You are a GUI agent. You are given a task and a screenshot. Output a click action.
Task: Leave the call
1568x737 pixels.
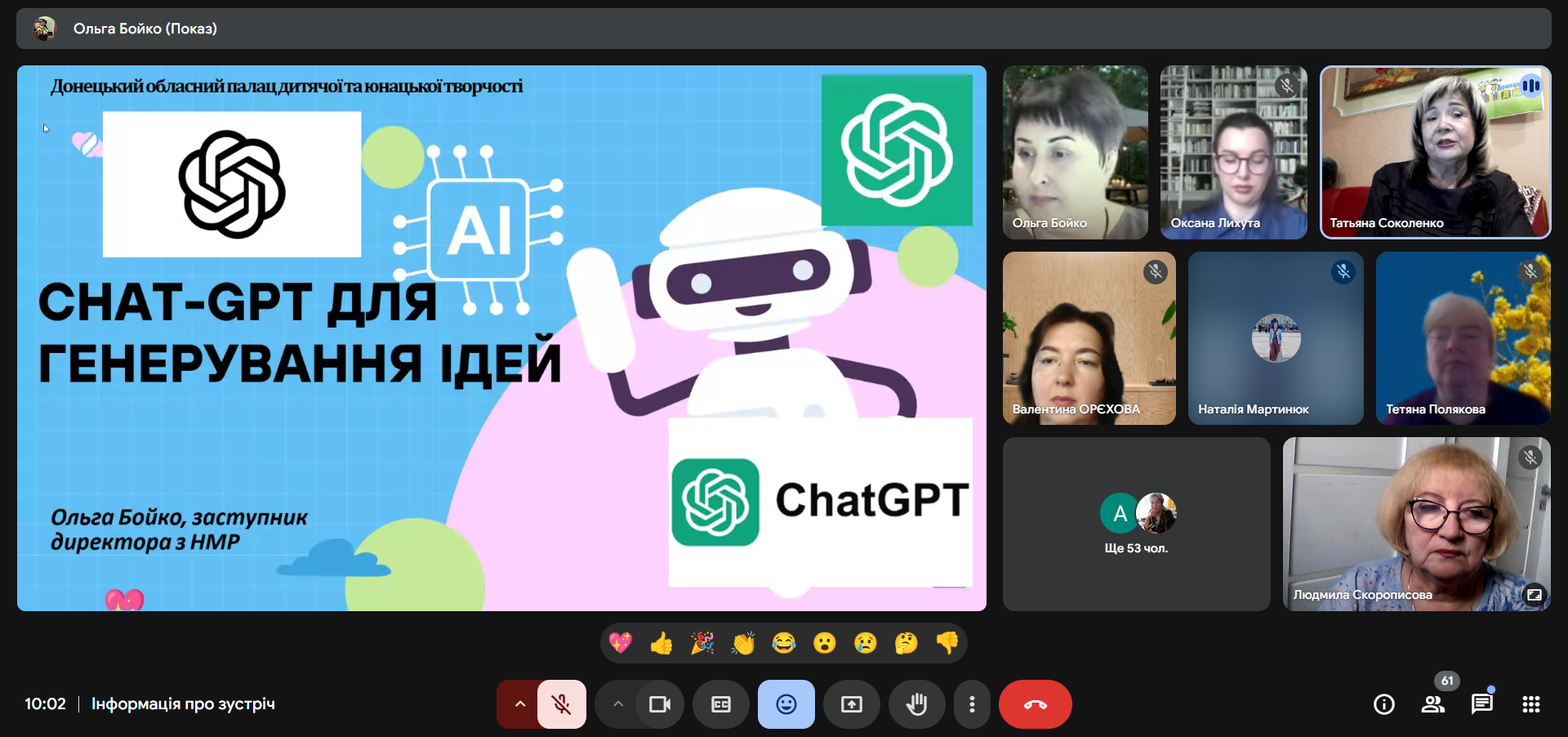1036,704
